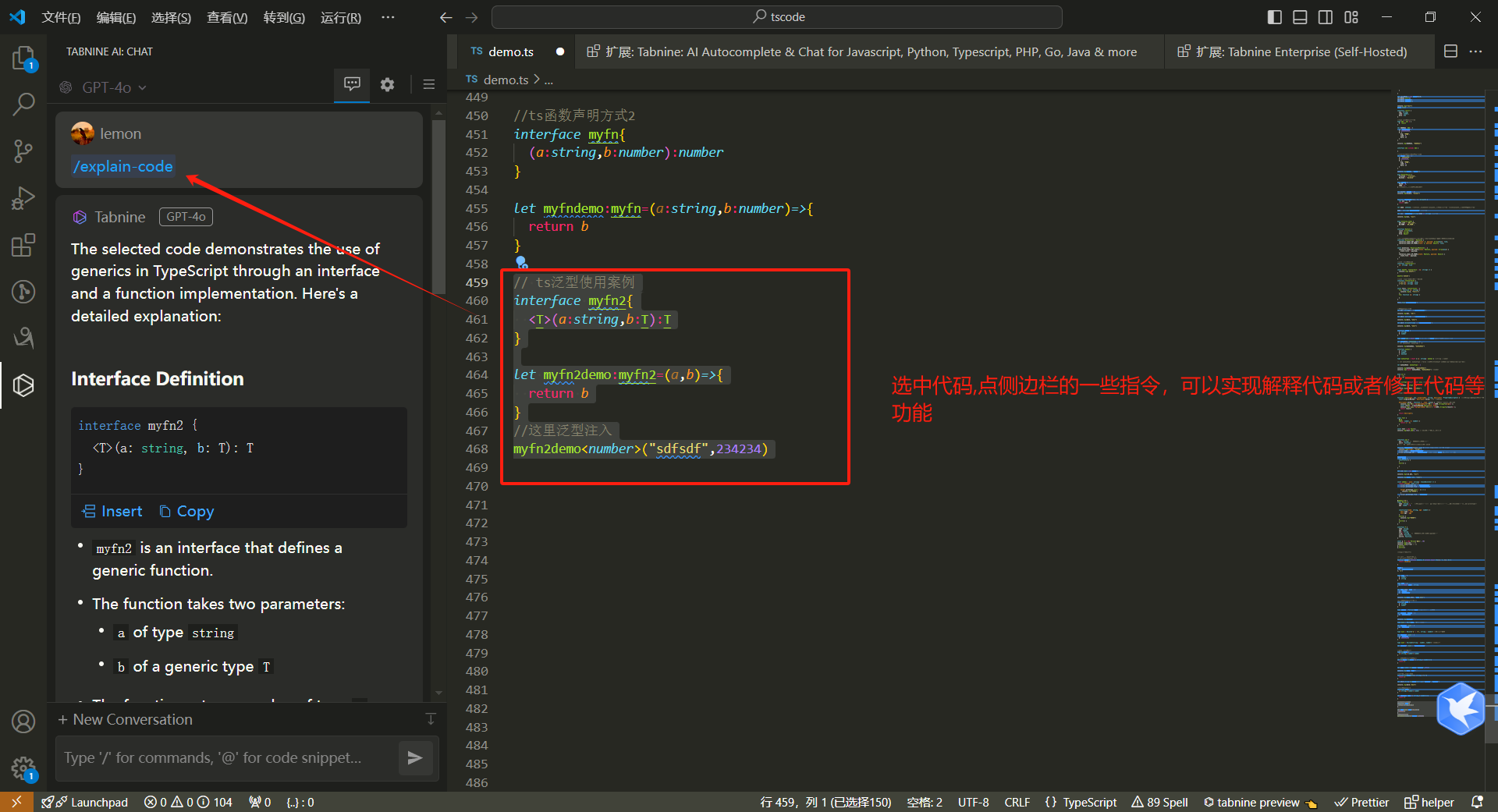Open the Tabnine AI sidebar icon

click(23, 385)
